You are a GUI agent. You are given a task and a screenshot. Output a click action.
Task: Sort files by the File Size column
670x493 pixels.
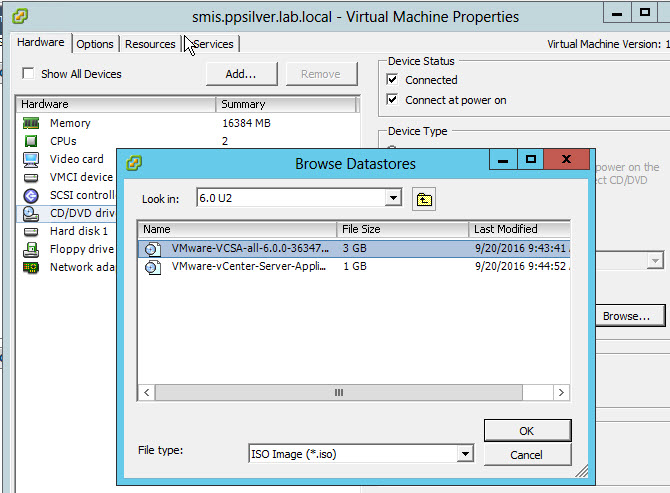(x=403, y=229)
